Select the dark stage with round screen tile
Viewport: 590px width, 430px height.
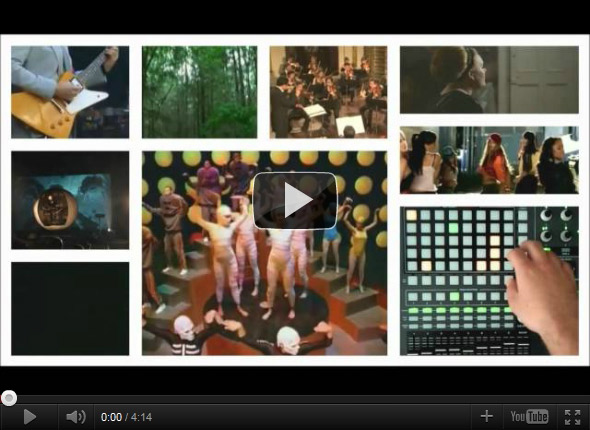pyautogui.click(x=70, y=200)
